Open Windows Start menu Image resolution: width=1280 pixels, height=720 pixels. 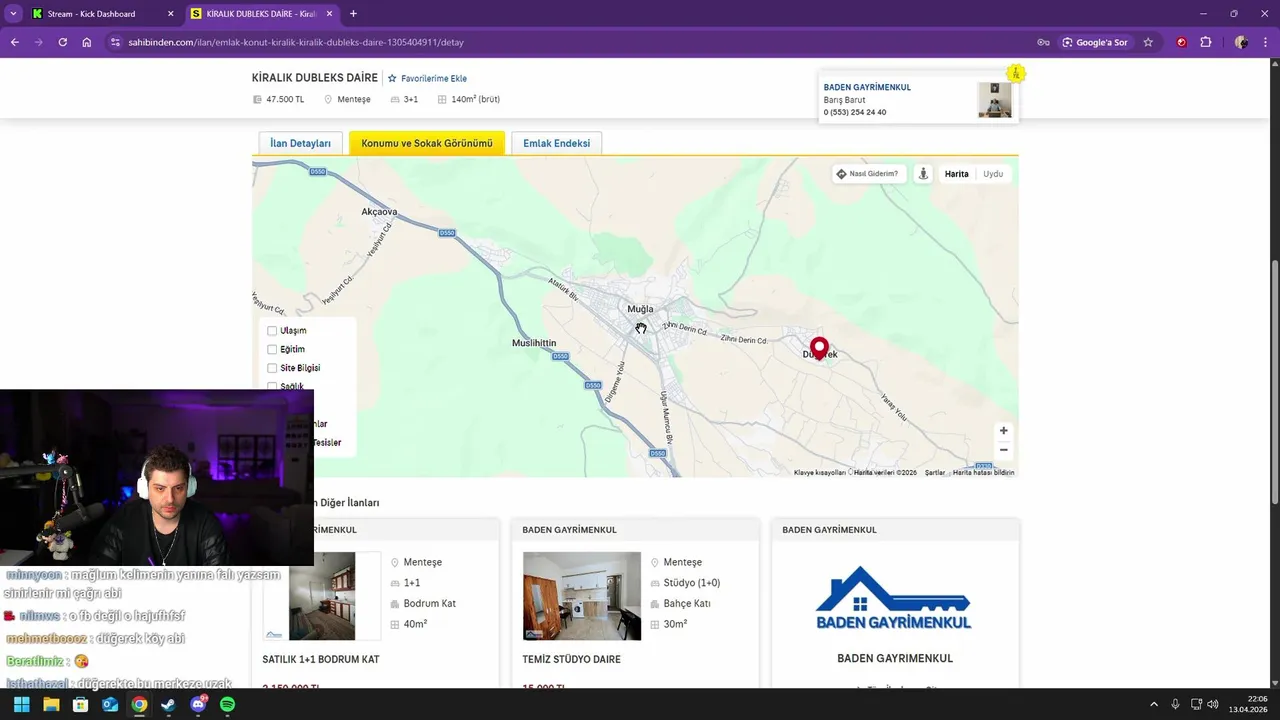pyautogui.click(x=21, y=704)
